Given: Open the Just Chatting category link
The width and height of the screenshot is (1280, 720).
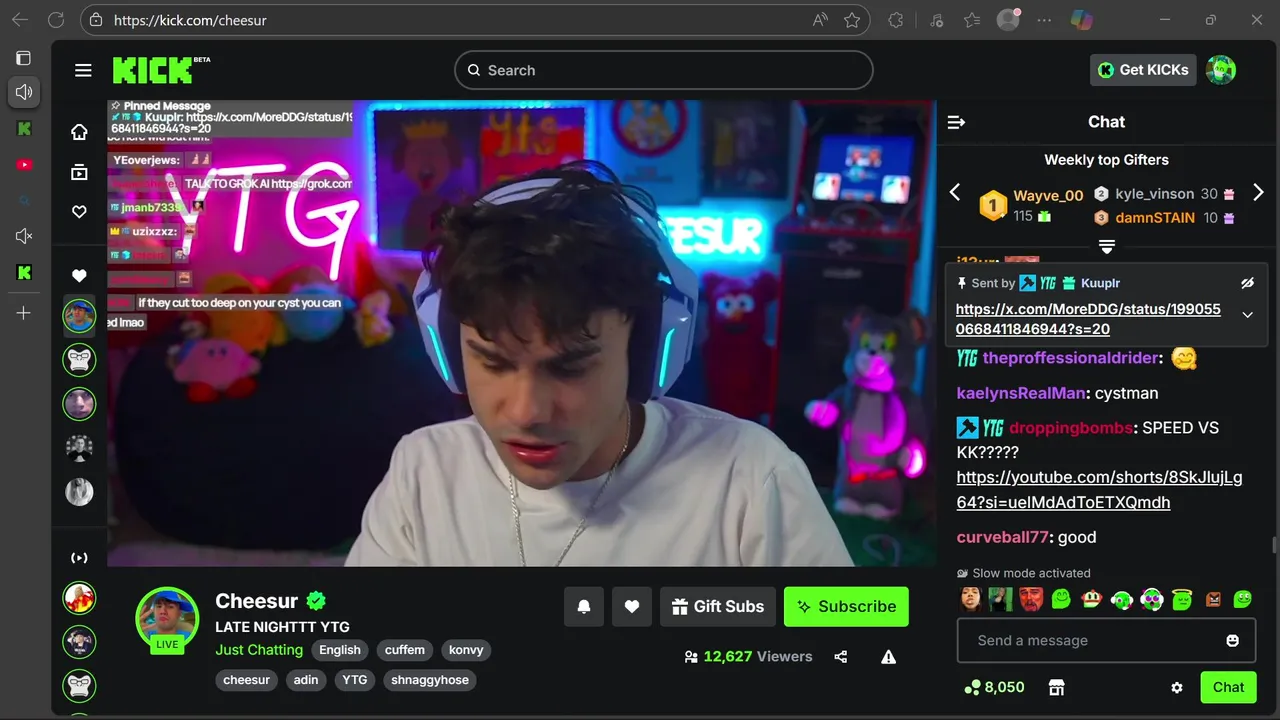Looking at the screenshot, I should click(259, 650).
